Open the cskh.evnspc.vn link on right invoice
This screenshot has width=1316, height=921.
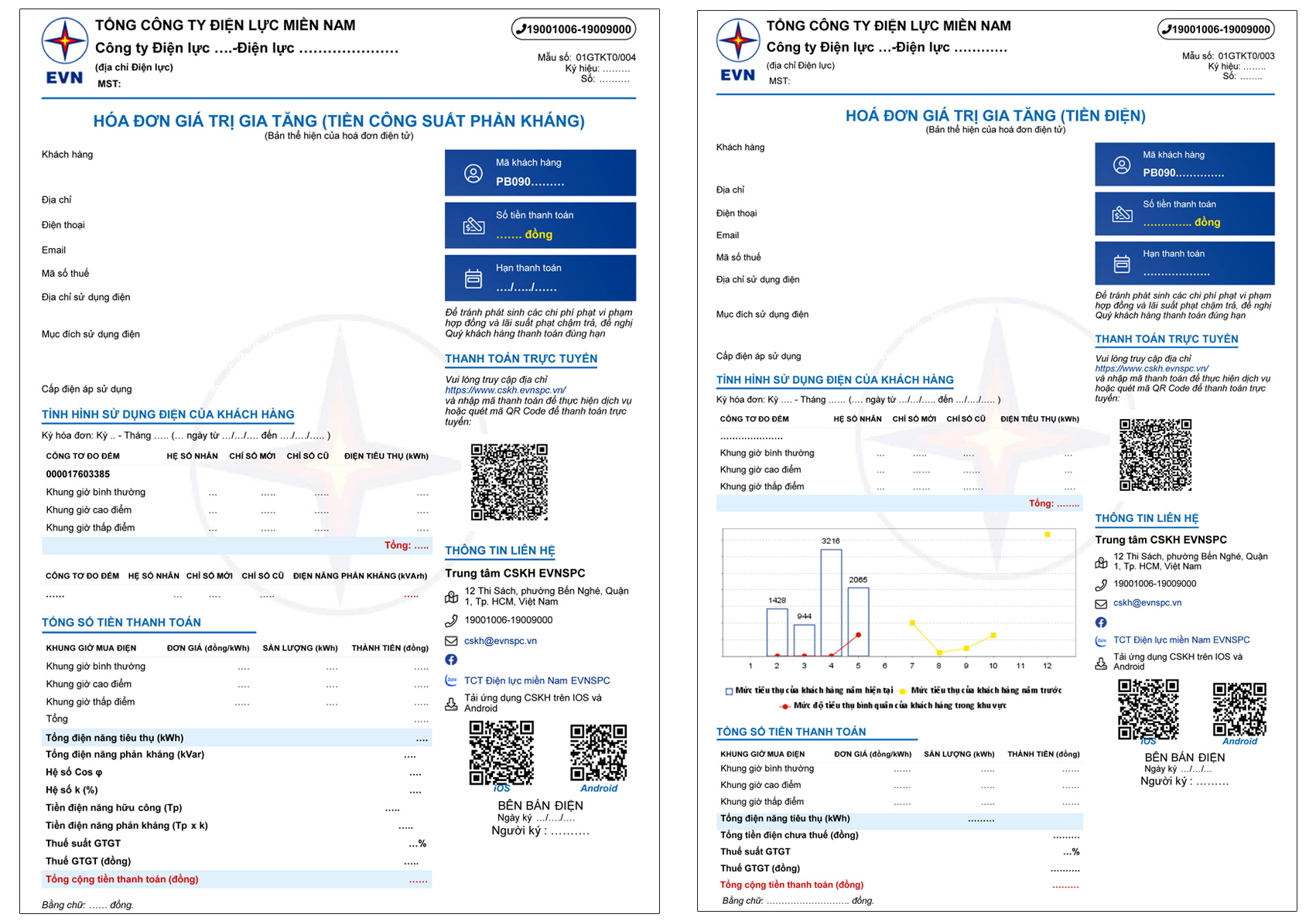point(1151,369)
